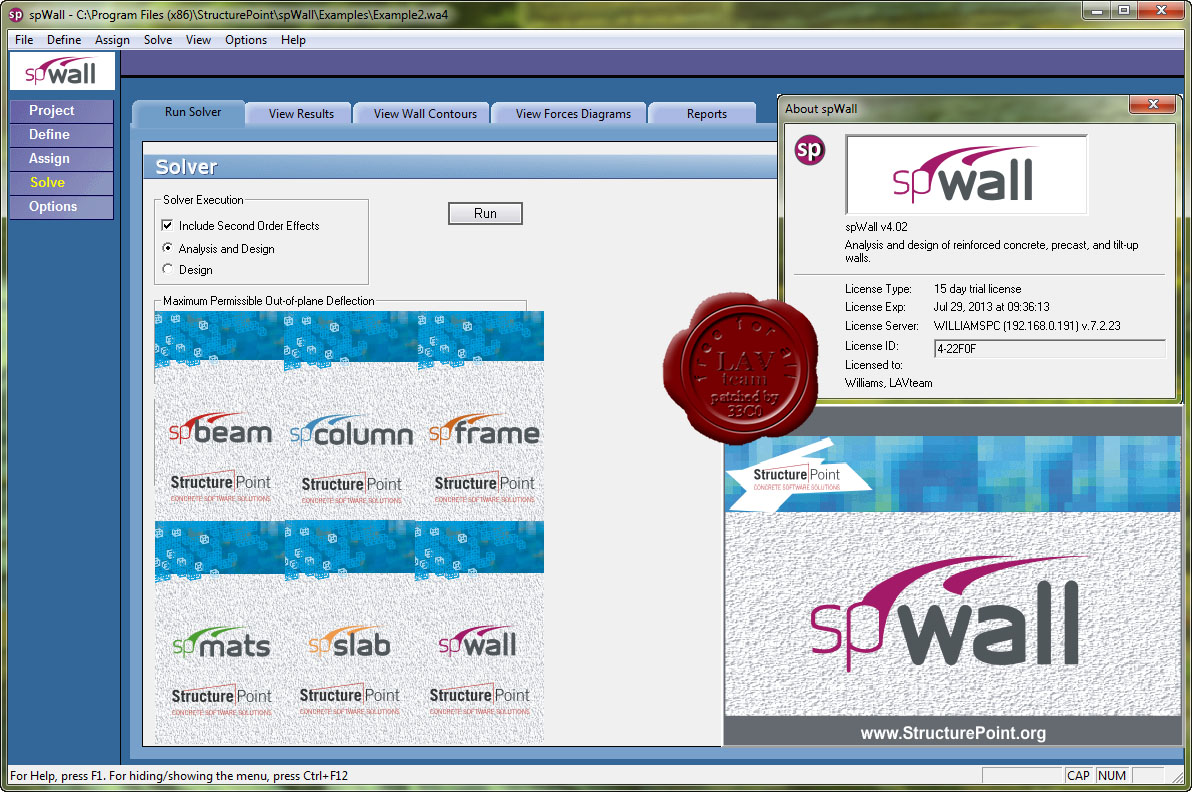The width and height of the screenshot is (1192, 792).
Task: Click the license expiry date Jul 29, 2013
Action: 991,307
